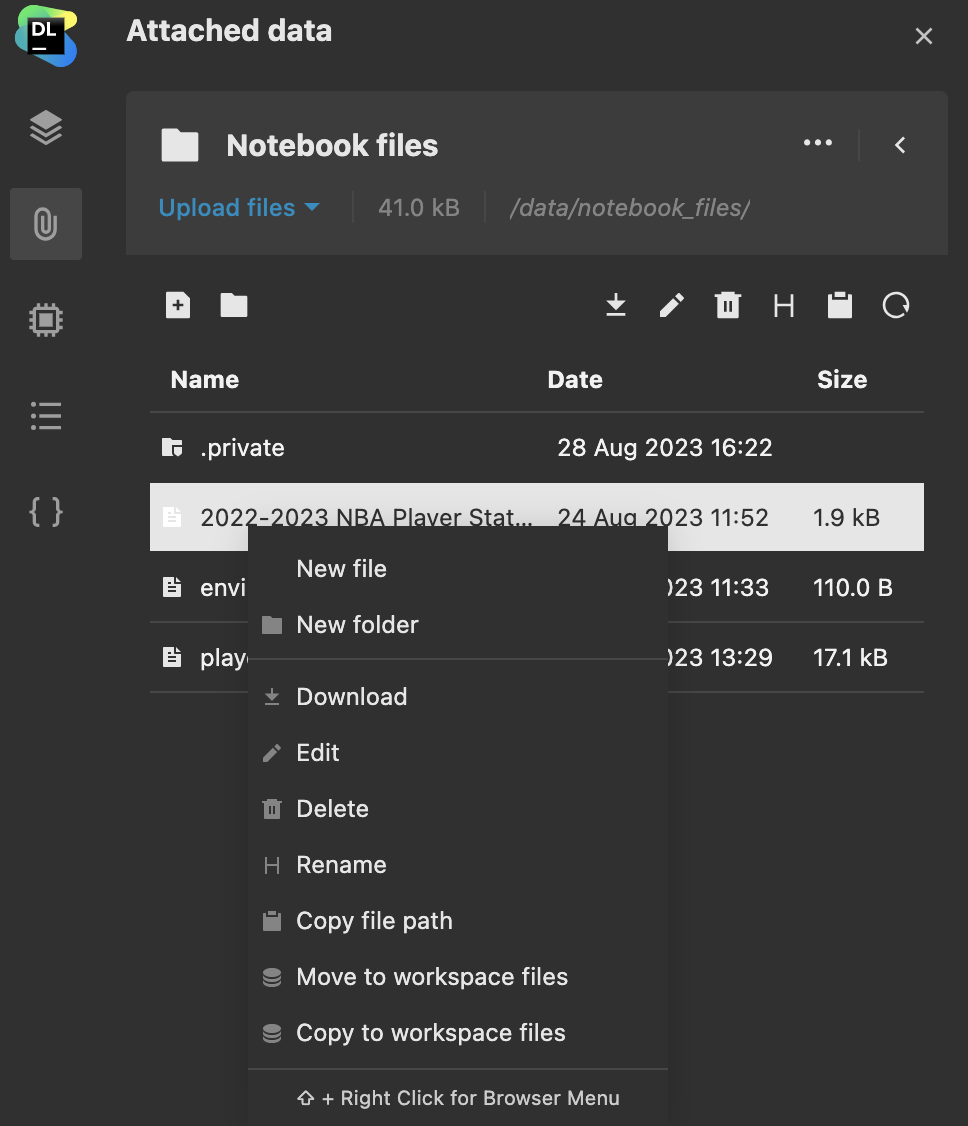Open the attached data paperclip sidebar icon
The width and height of the screenshot is (968, 1126).
coord(46,224)
